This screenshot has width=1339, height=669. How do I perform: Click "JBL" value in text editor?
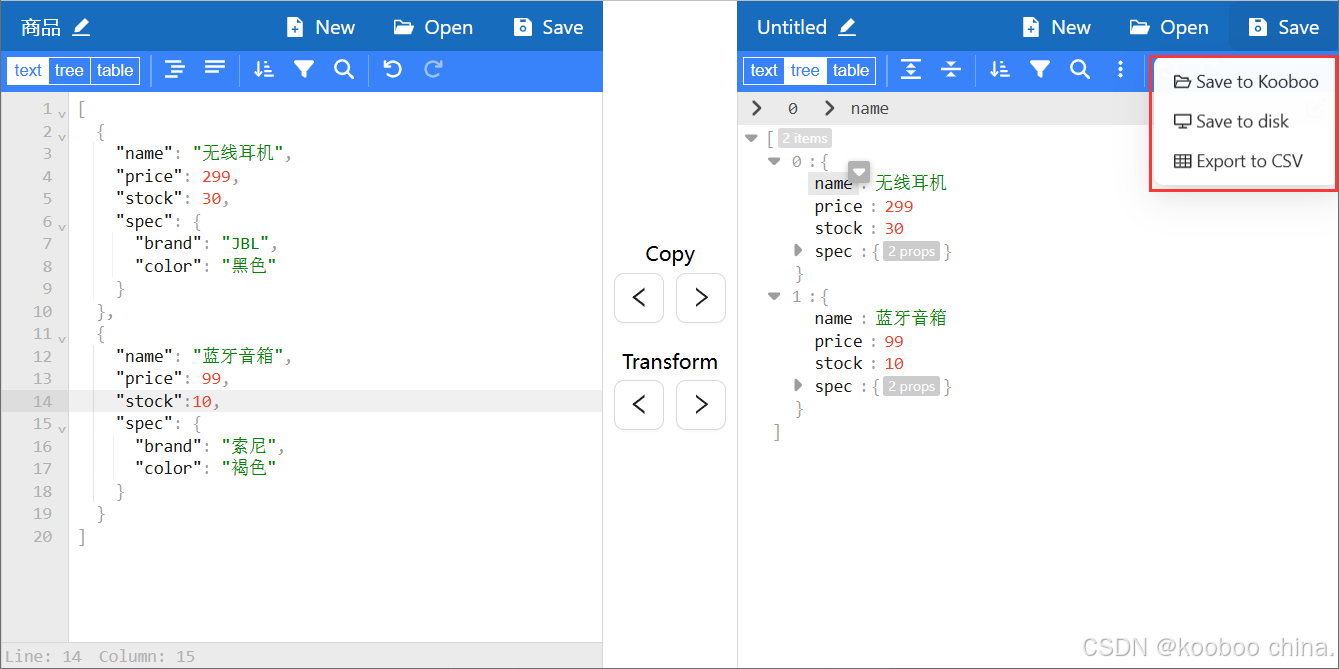click(x=245, y=243)
